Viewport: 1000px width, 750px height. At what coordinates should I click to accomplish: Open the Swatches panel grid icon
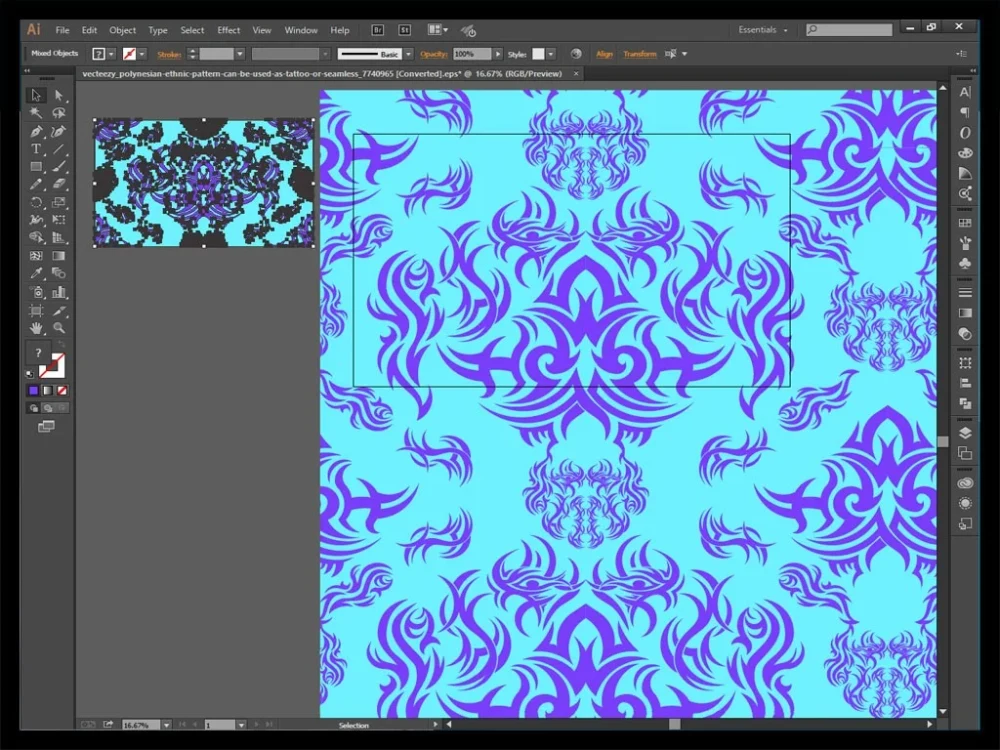click(x=965, y=223)
